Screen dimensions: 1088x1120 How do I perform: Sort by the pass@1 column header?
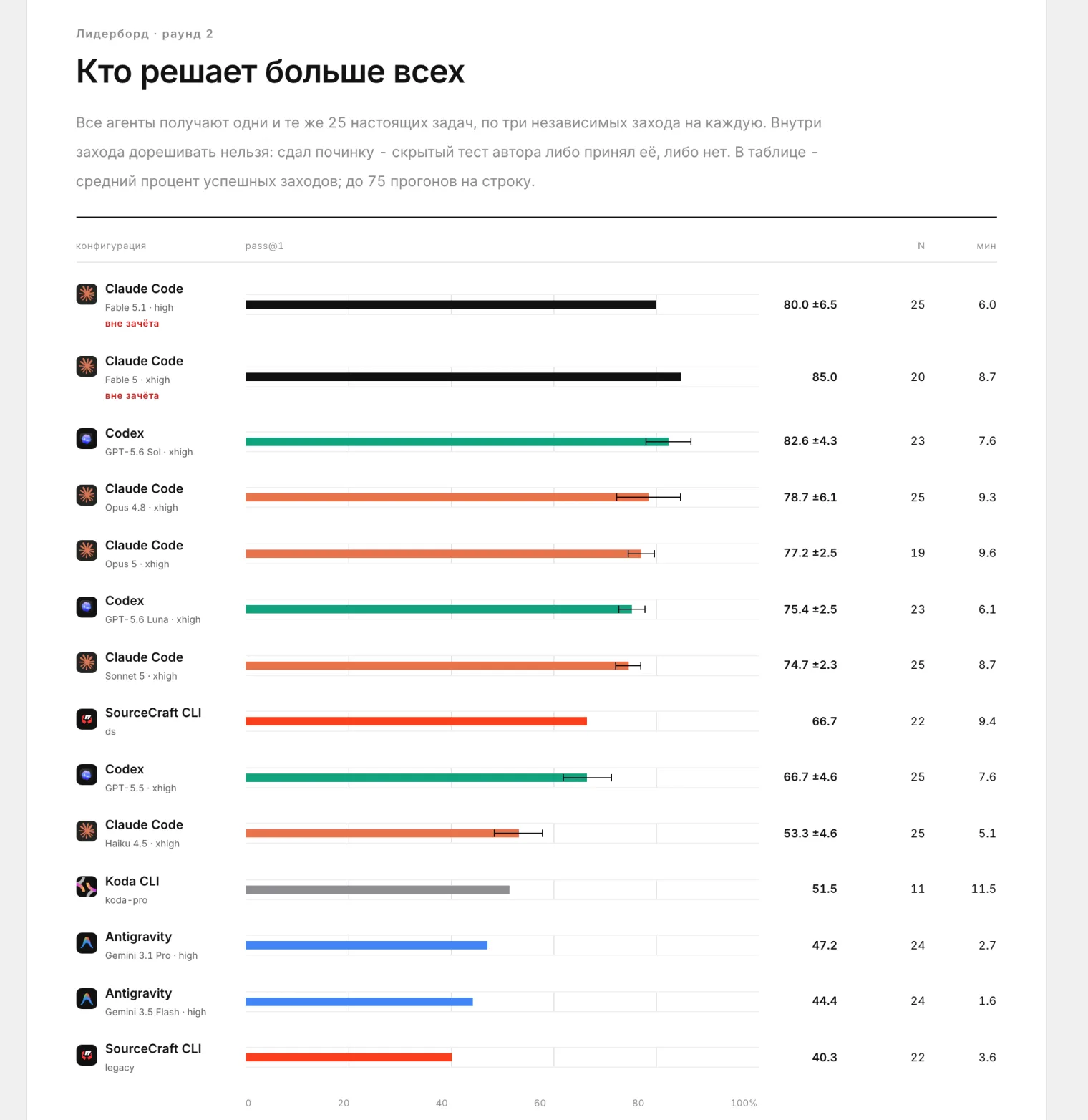(264, 246)
